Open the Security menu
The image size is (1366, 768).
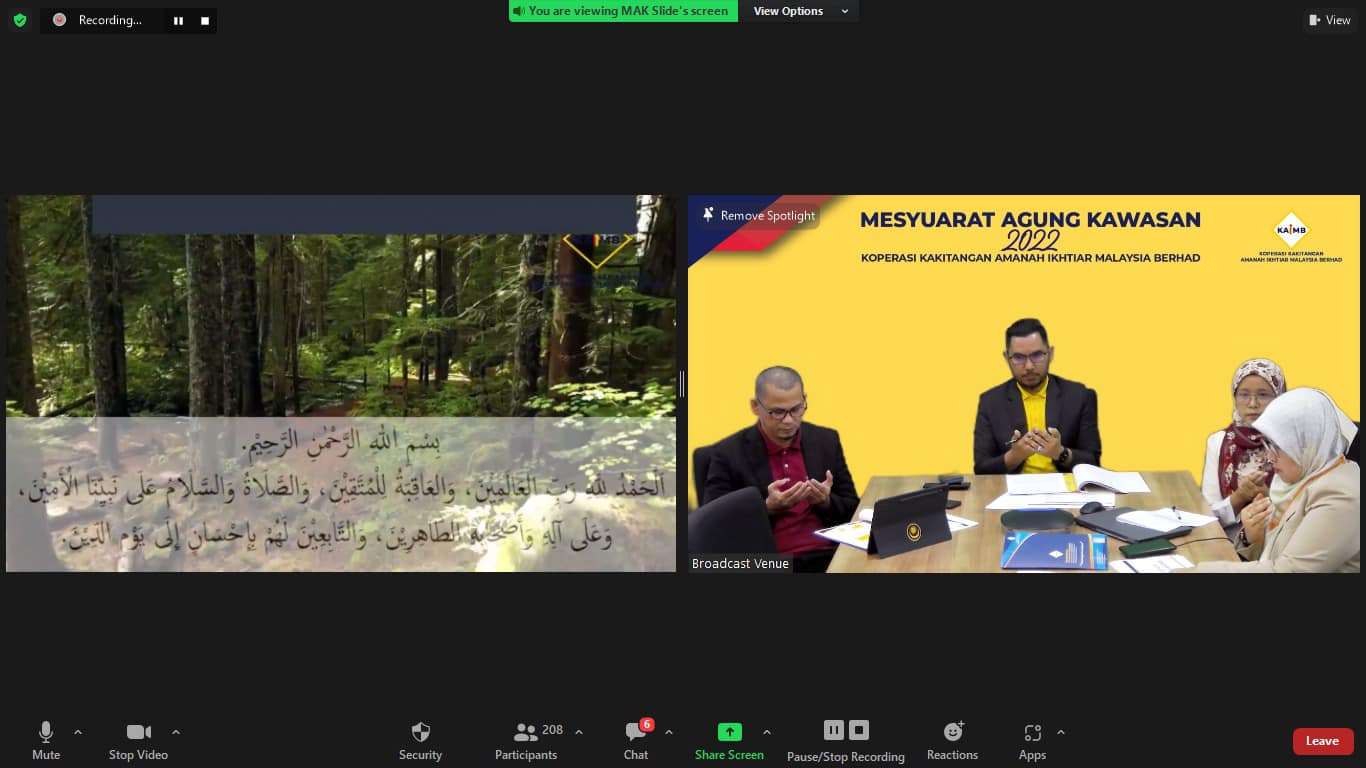(420, 741)
